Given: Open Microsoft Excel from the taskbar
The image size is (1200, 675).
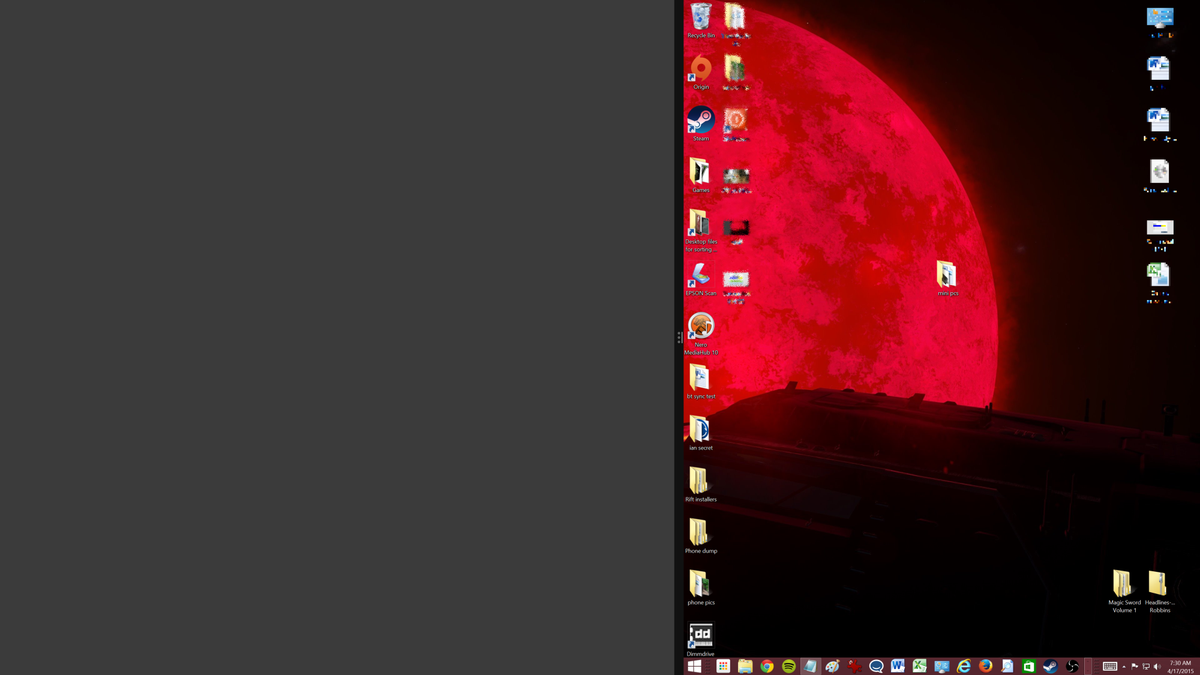Looking at the screenshot, I should (x=919, y=666).
